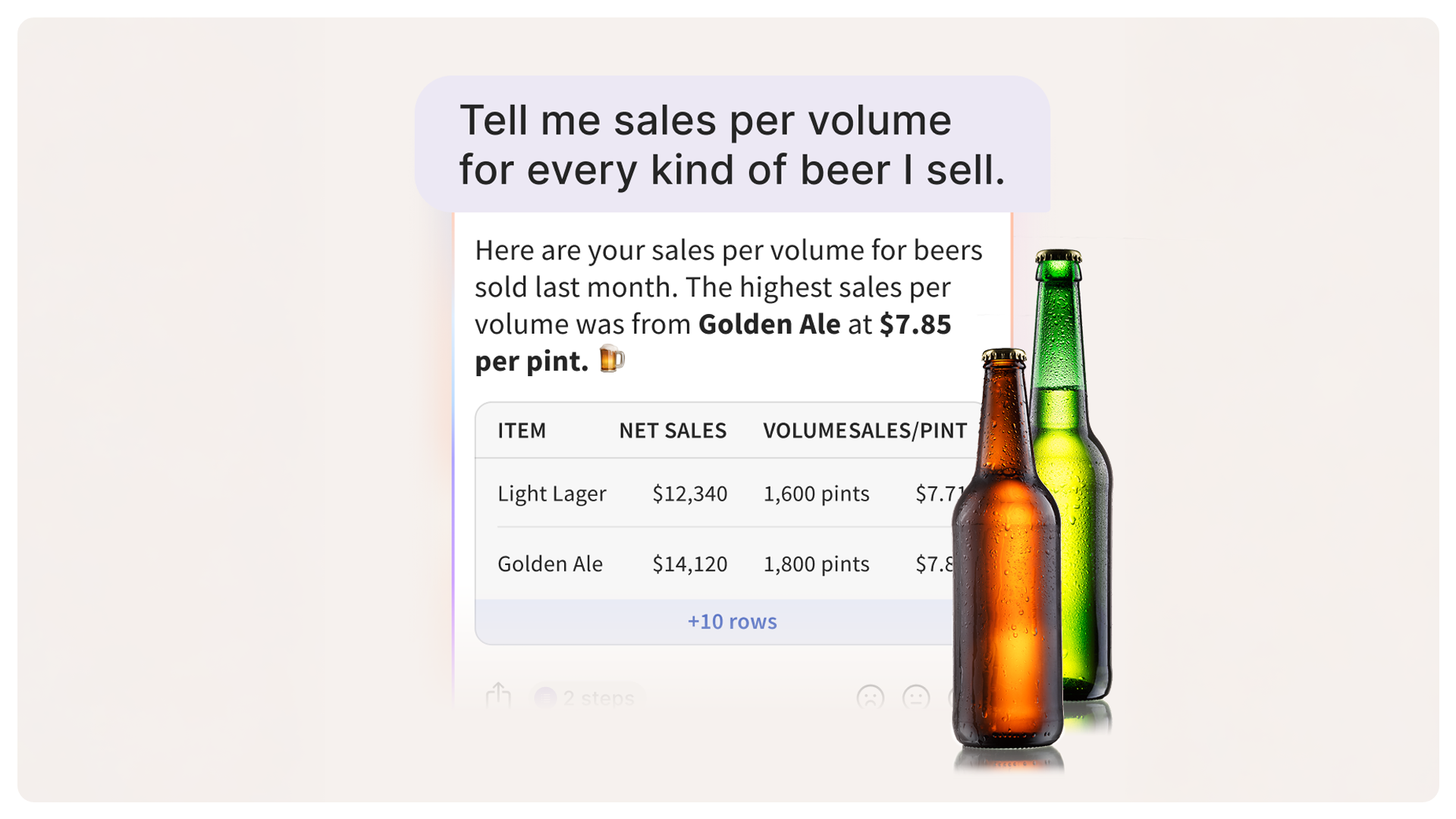Click the $12,340 net sales cell
The height and width of the screenshot is (819, 1456).
click(x=689, y=494)
